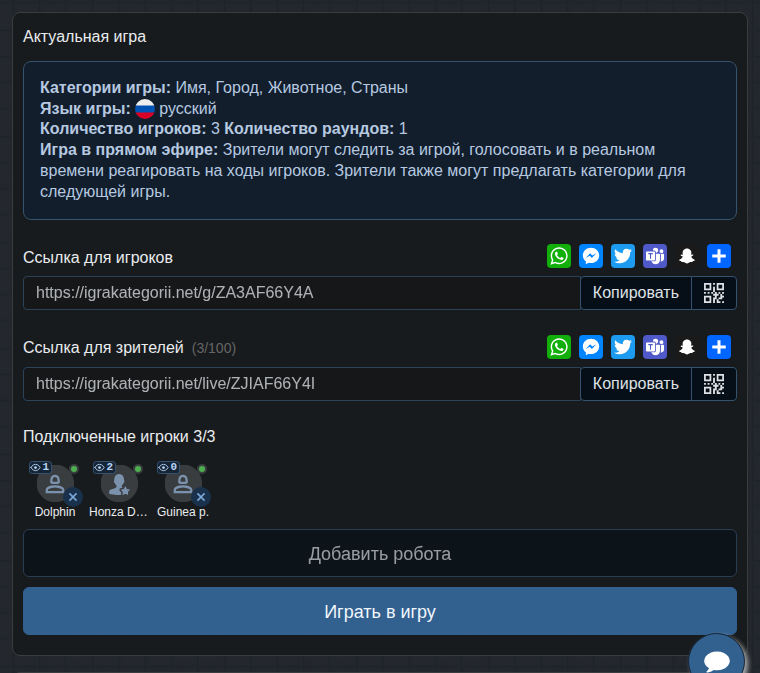
Task: Click Guinea p.'s viewer count eye badge
Action: pos(168,467)
